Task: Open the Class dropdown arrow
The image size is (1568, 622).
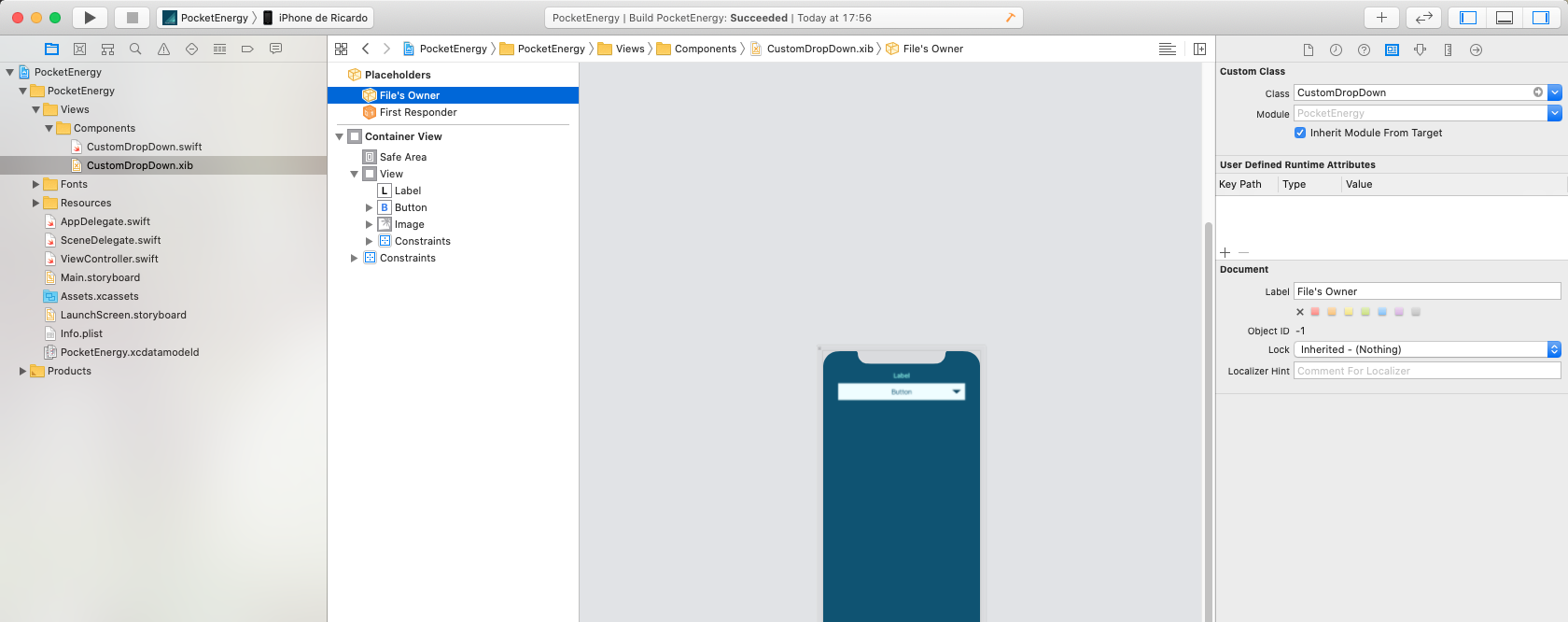Action: point(1554,92)
